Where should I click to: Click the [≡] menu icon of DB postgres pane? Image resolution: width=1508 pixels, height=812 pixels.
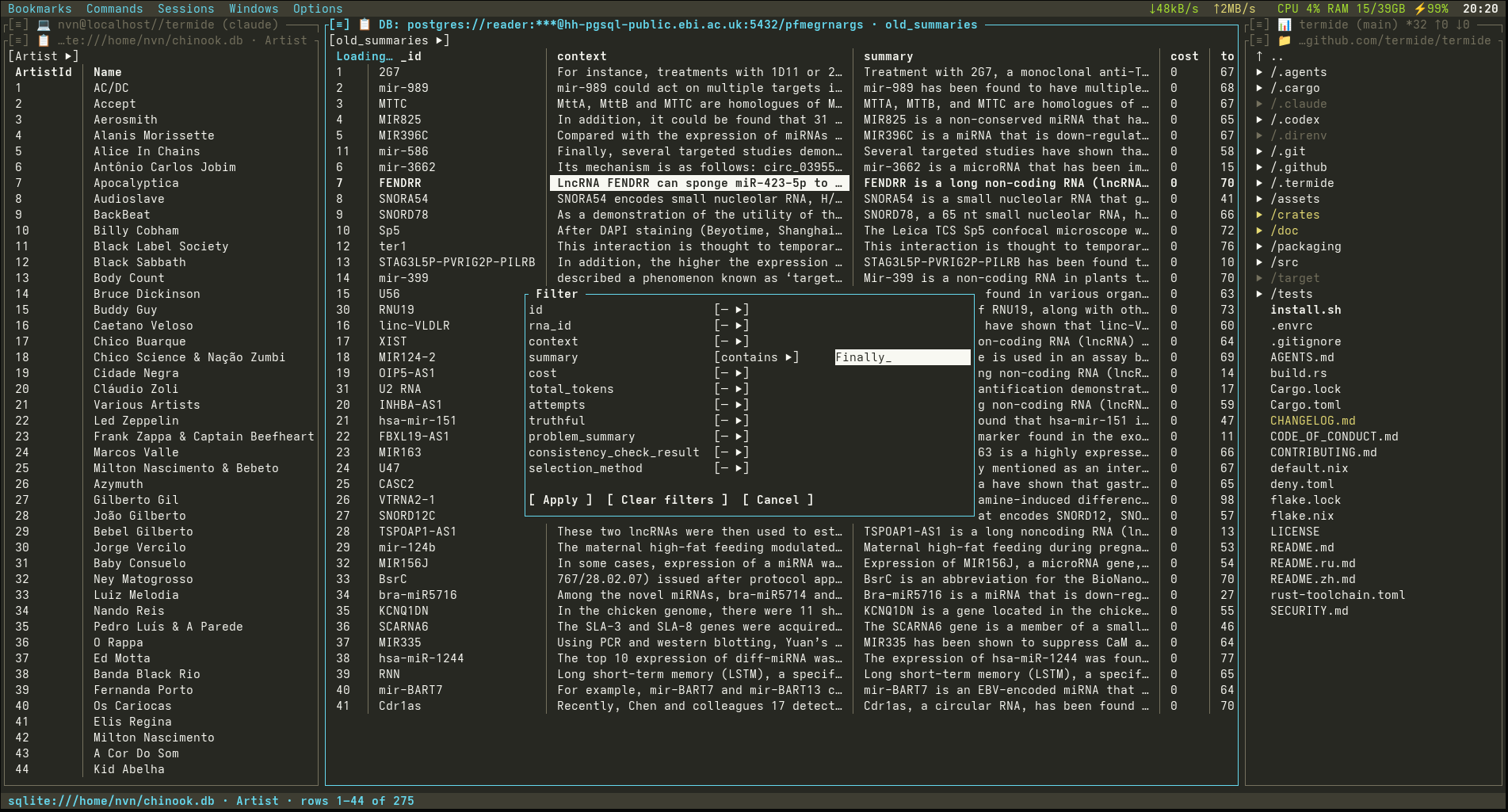340,25
